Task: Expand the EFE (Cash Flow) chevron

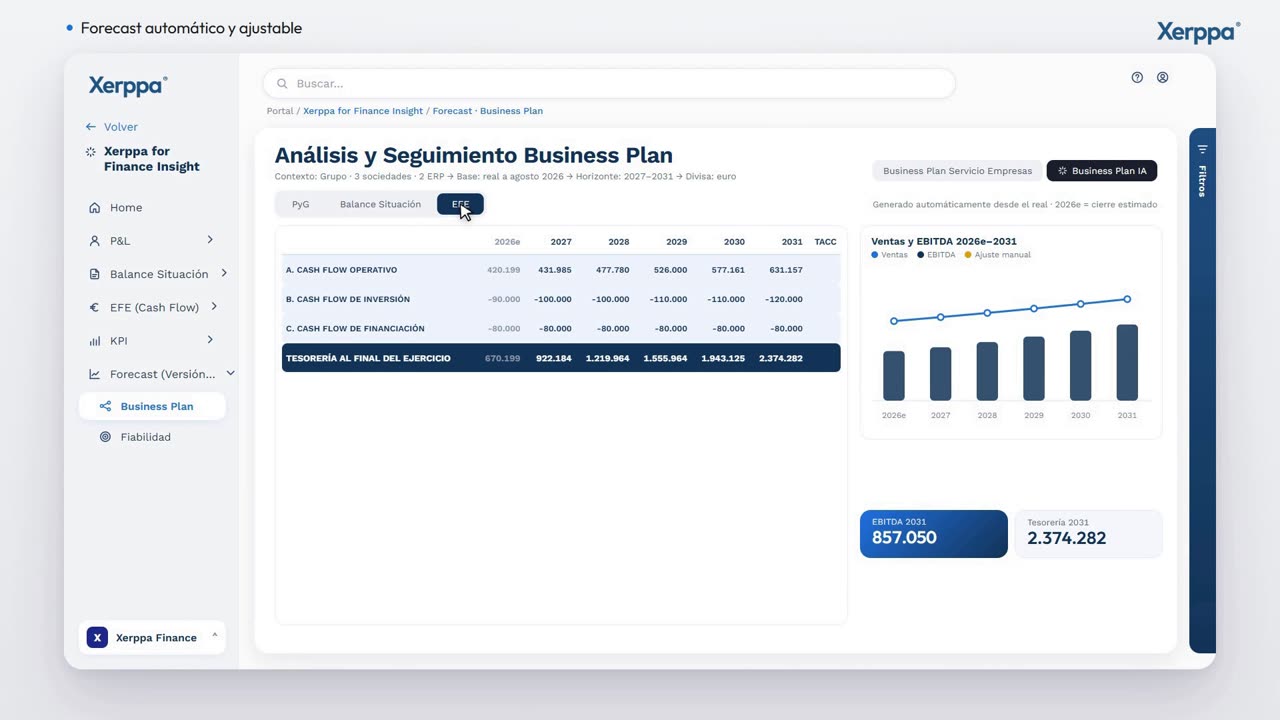Action: coord(214,307)
